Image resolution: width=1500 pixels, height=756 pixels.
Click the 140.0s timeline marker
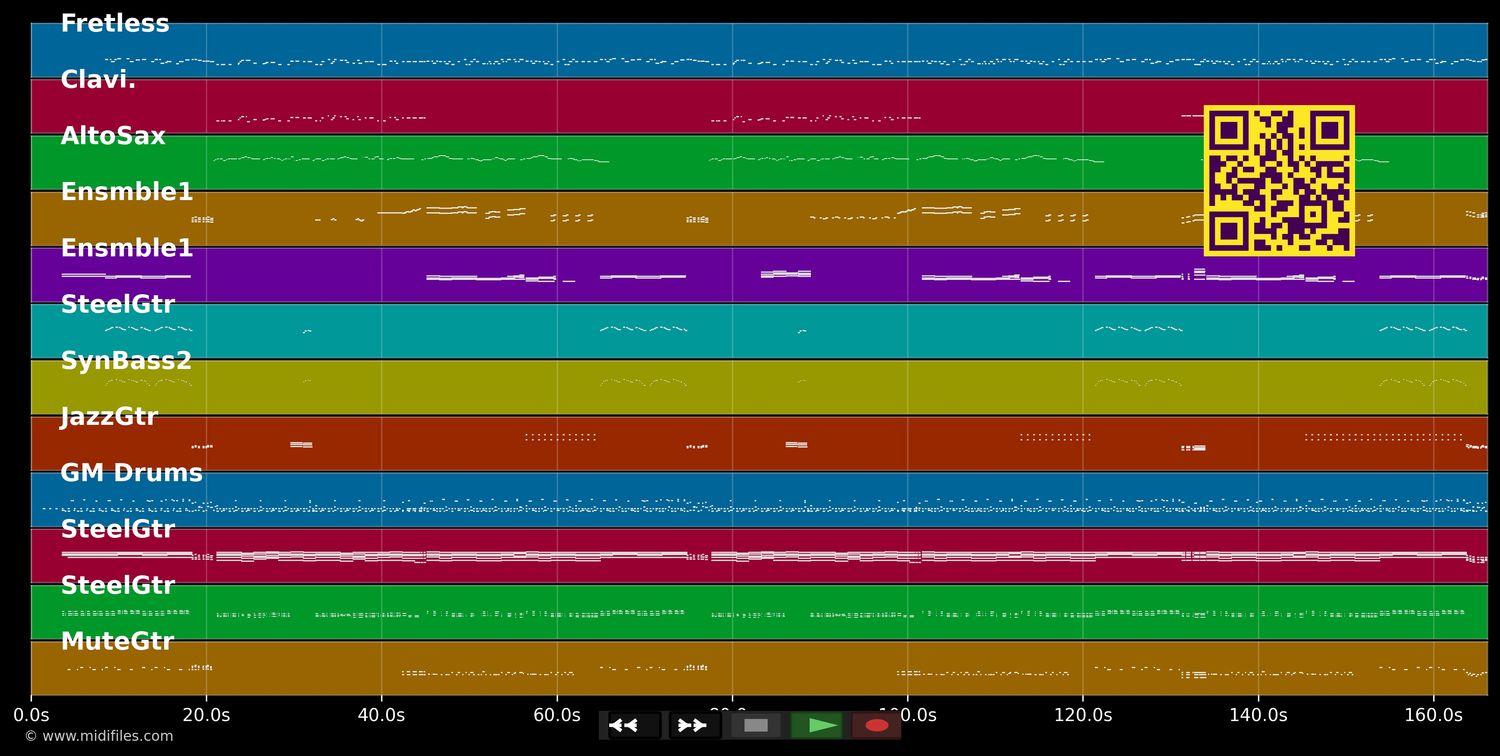click(1258, 715)
